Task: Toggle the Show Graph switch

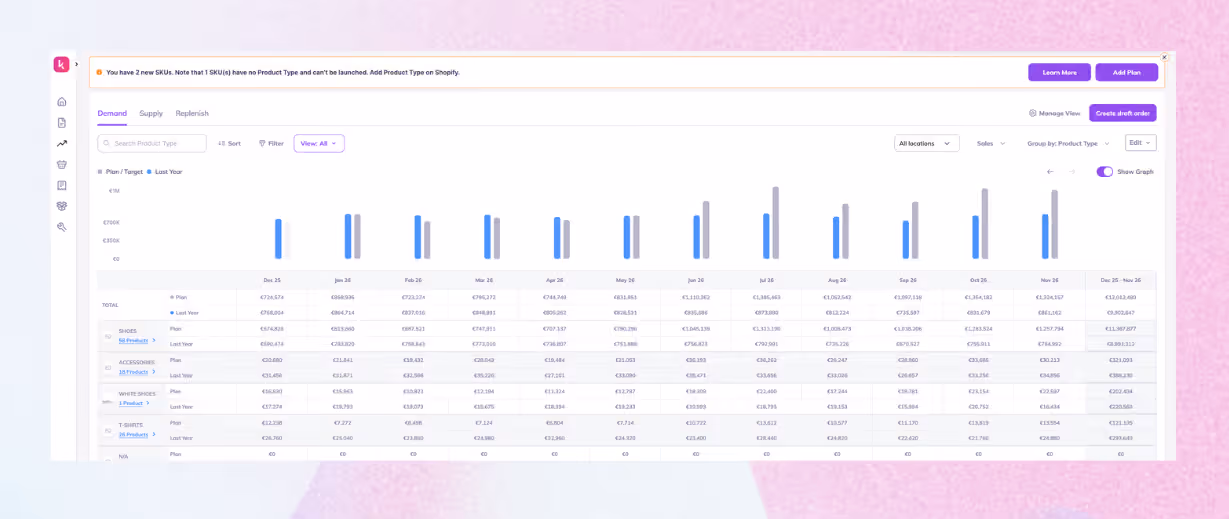Action: 1105,172
